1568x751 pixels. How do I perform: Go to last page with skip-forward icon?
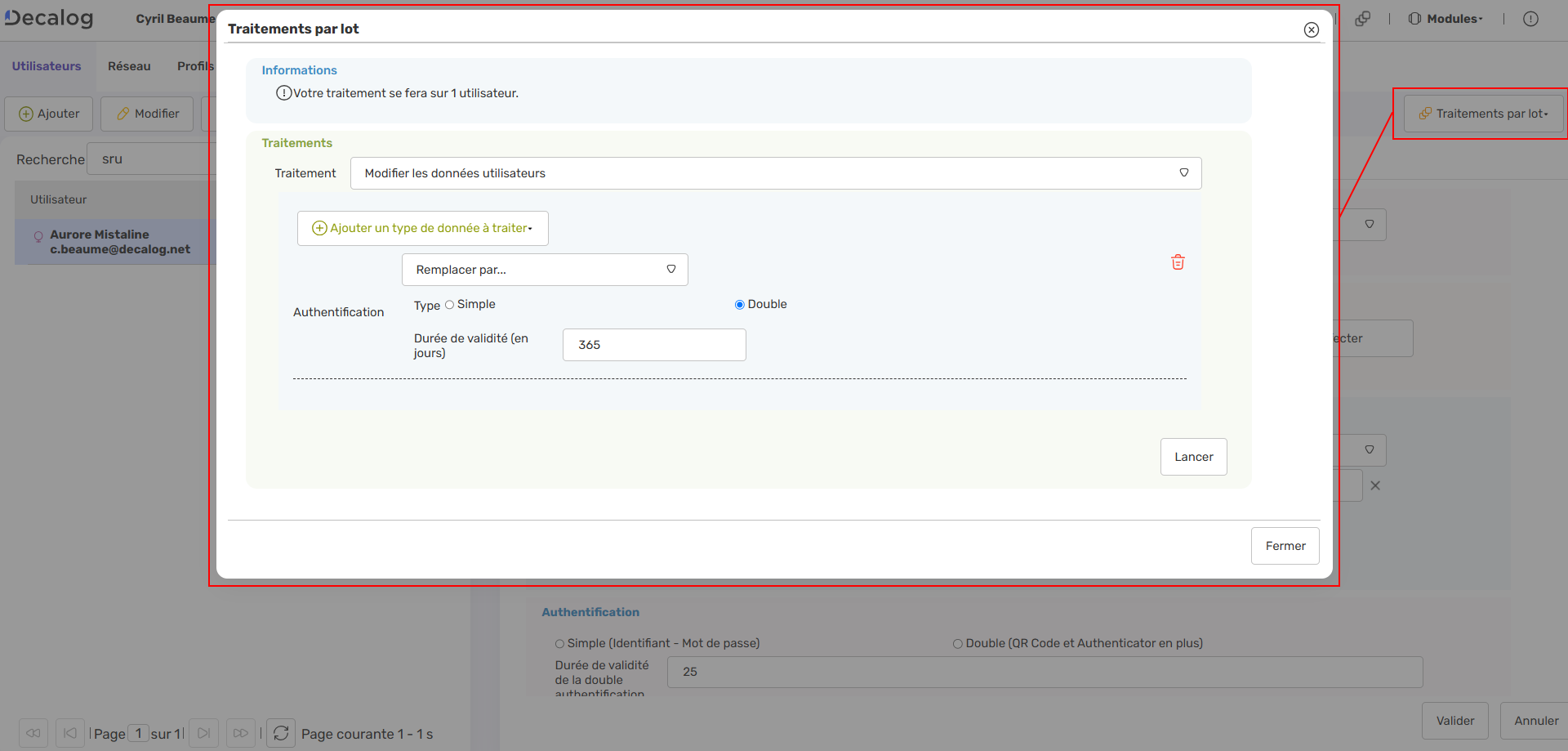coord(240,732)
